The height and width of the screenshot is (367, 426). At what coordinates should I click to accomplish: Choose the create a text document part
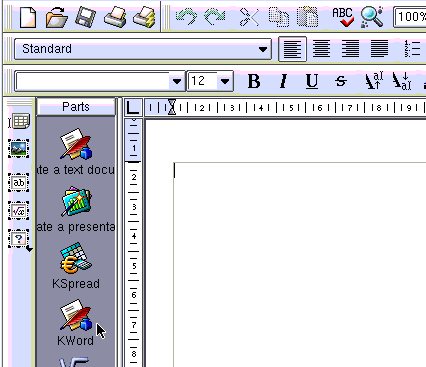[76, 152]
